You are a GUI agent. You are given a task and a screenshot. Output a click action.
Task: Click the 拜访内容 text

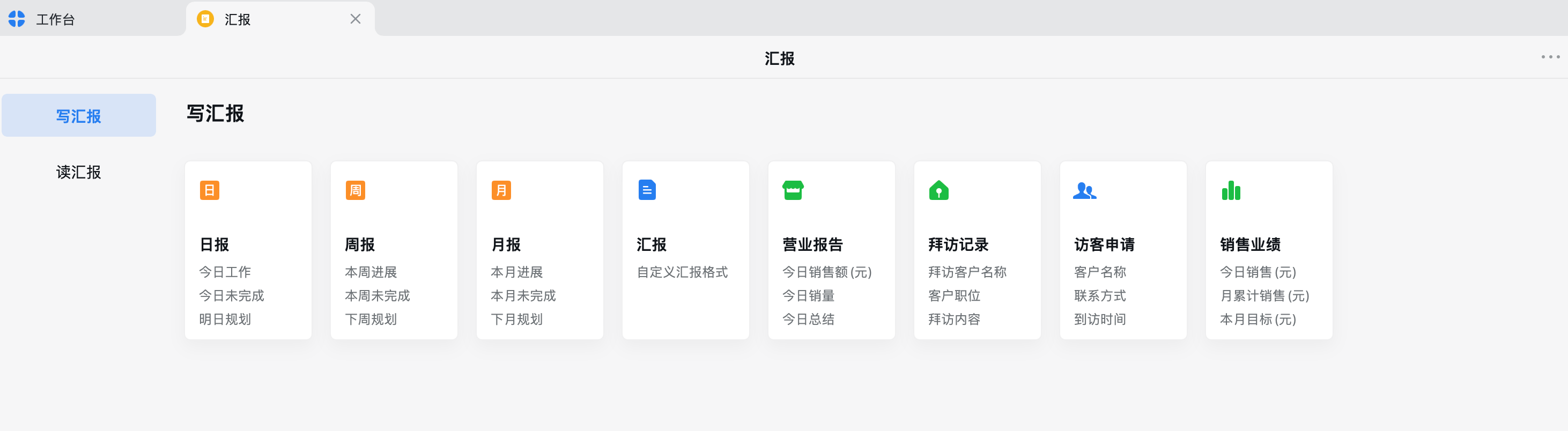click(x=955, y=319)
